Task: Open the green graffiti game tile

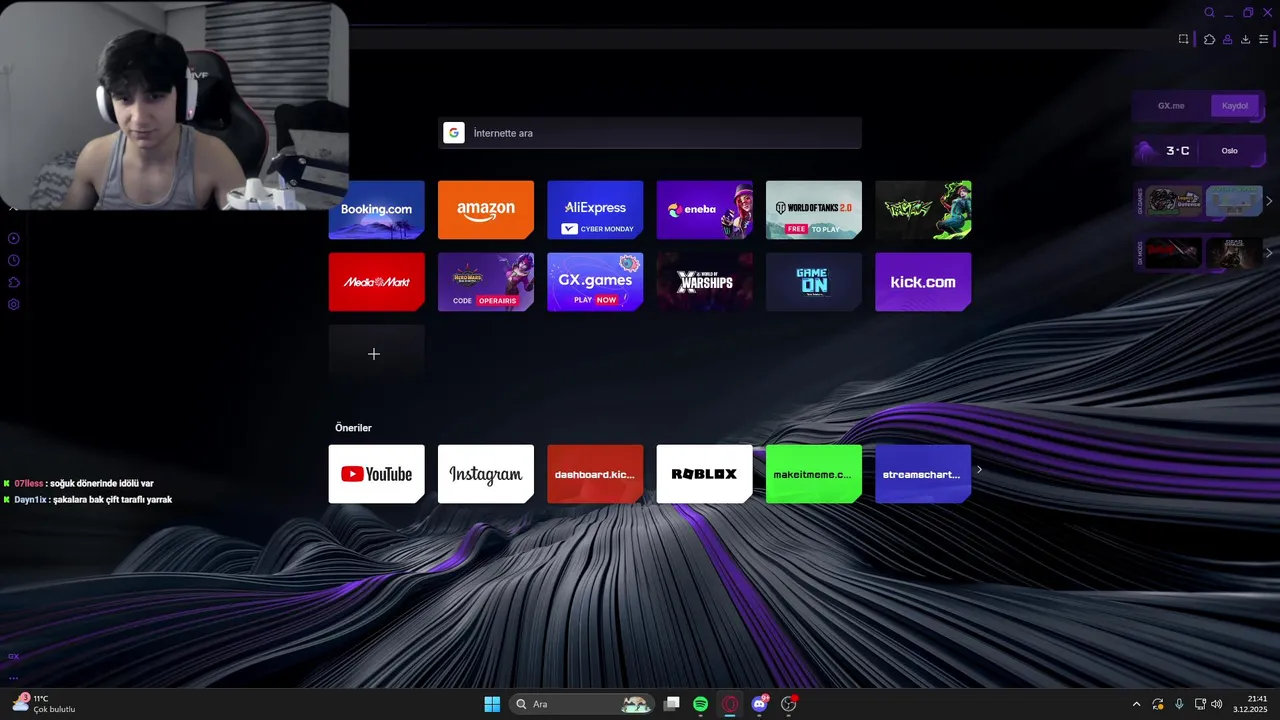Action: pos(923,210)
